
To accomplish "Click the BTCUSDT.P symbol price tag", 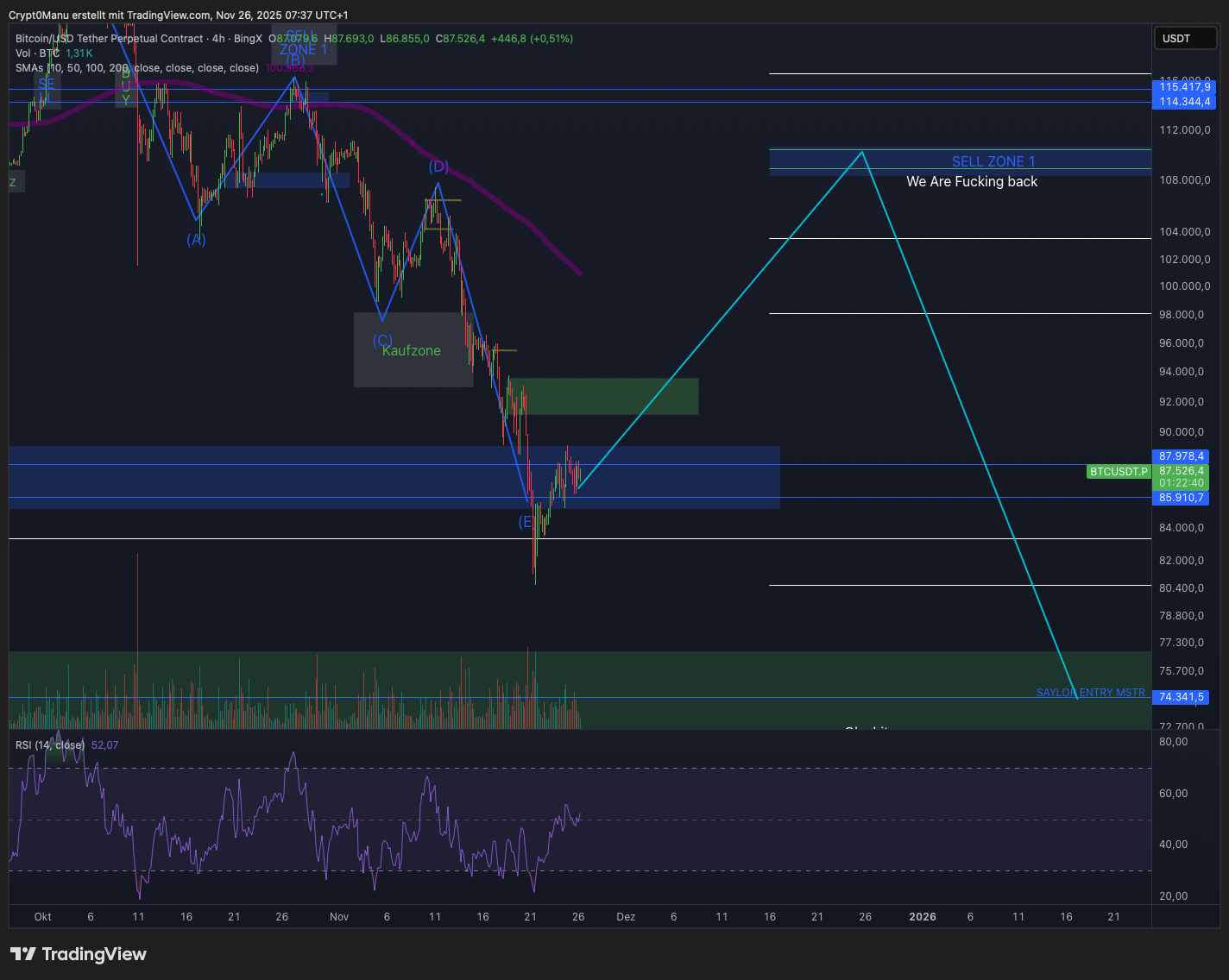I will coord(1119,472).
